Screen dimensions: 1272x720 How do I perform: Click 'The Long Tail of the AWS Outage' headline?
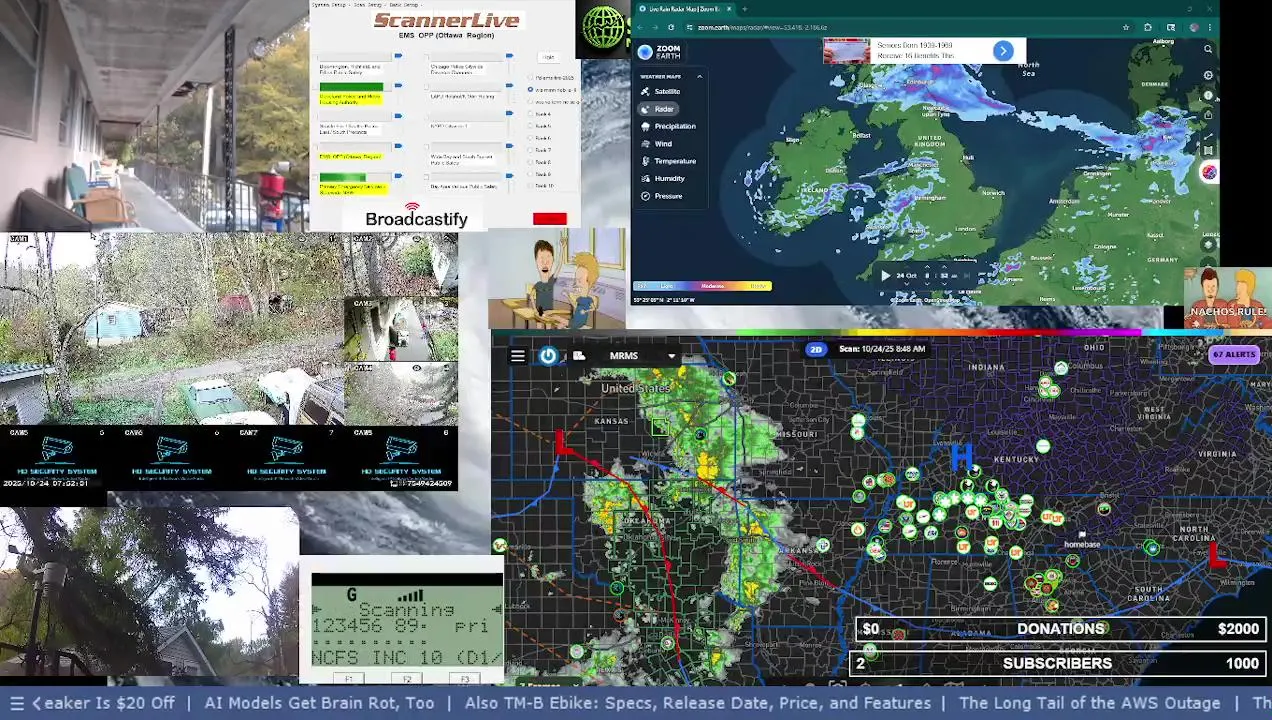point(1089,703)
